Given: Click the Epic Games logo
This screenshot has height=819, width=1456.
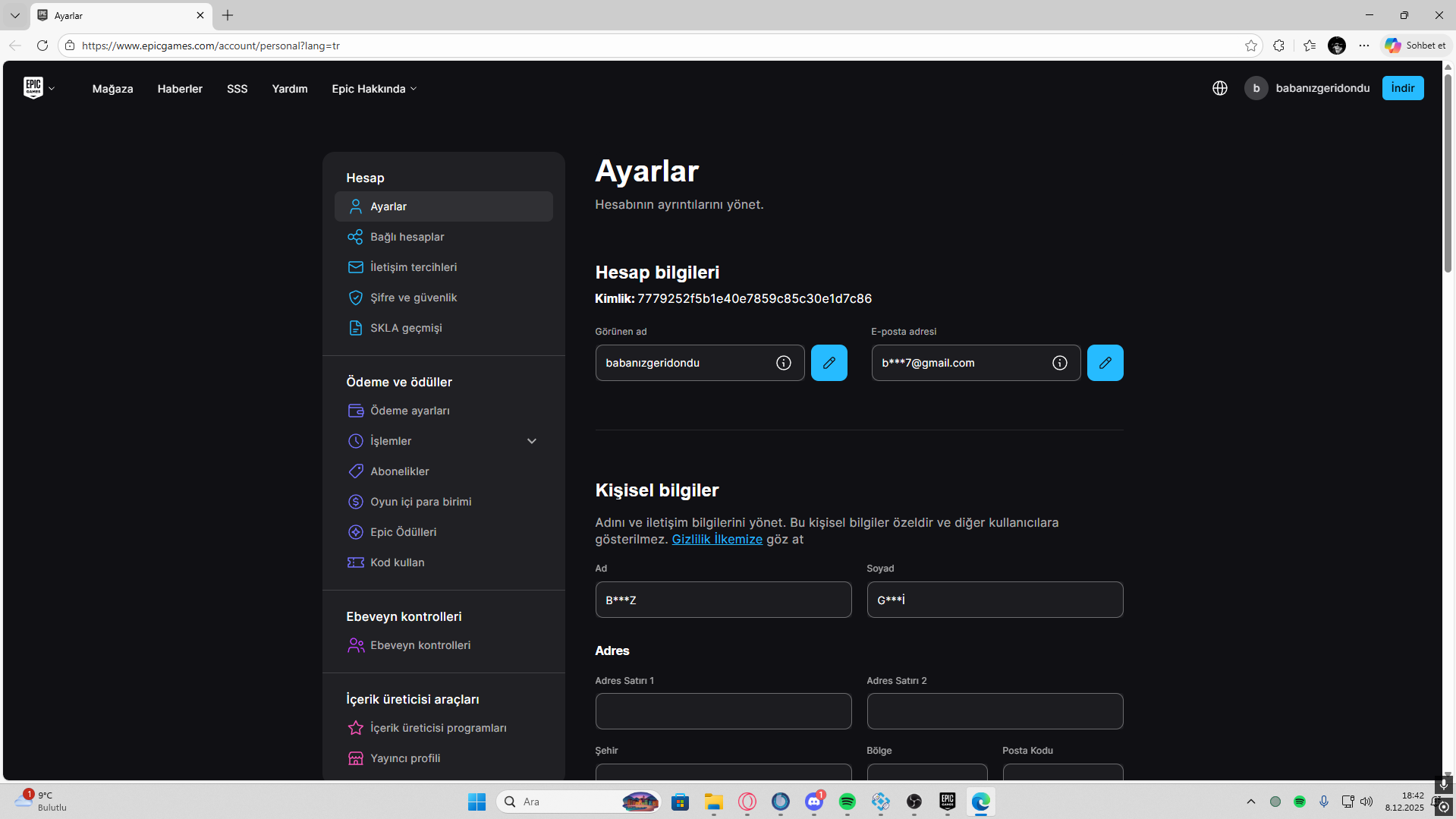Looking at the screenshot, I should (x=33, y=88).
